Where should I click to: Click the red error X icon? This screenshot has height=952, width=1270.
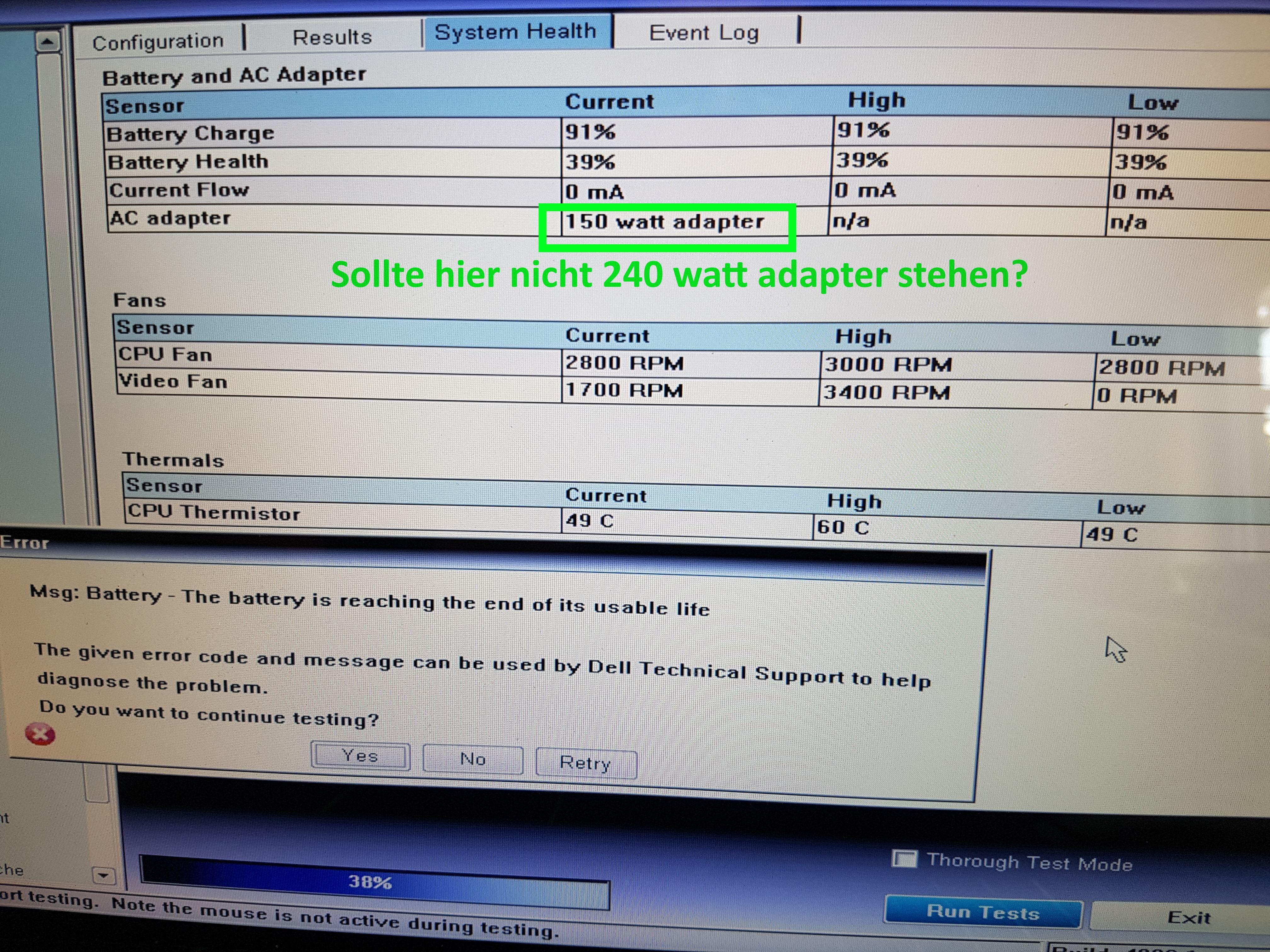pyautogui.click(x=40, y=734)
